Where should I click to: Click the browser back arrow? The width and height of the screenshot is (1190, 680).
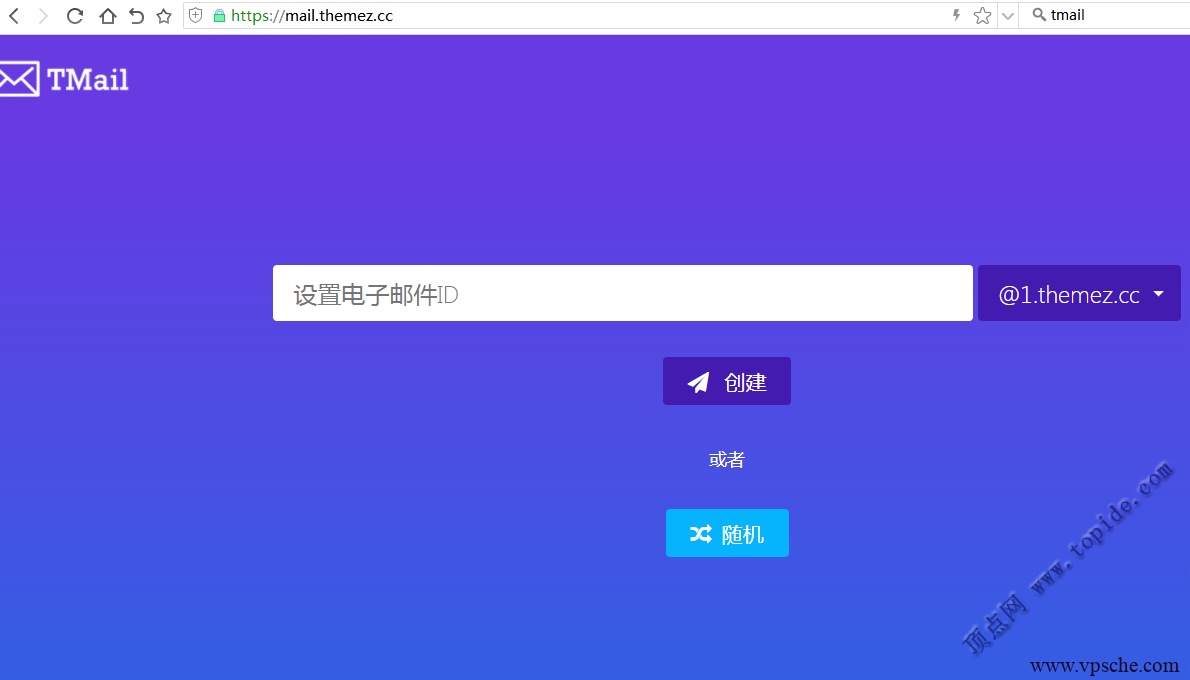[x=14, y=16]
